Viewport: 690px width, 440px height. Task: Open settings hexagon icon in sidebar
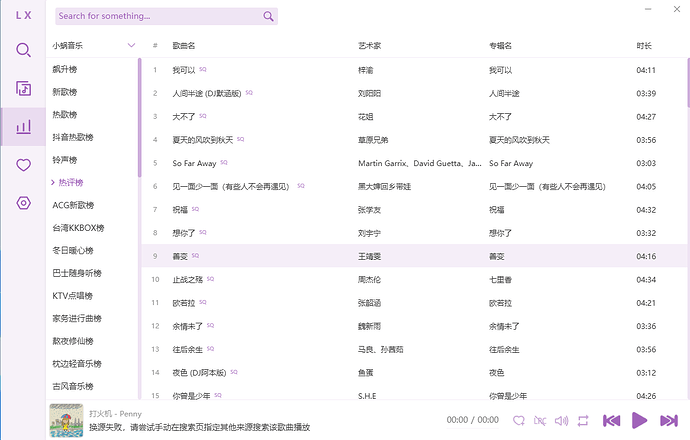click(x=23, y=203)
